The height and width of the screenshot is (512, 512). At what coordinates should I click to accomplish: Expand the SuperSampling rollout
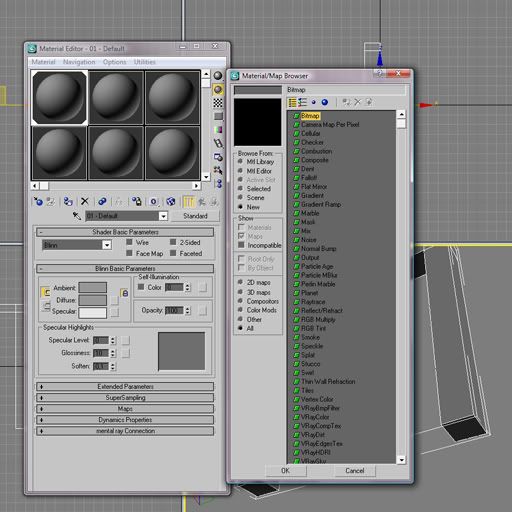pos(125,397)
